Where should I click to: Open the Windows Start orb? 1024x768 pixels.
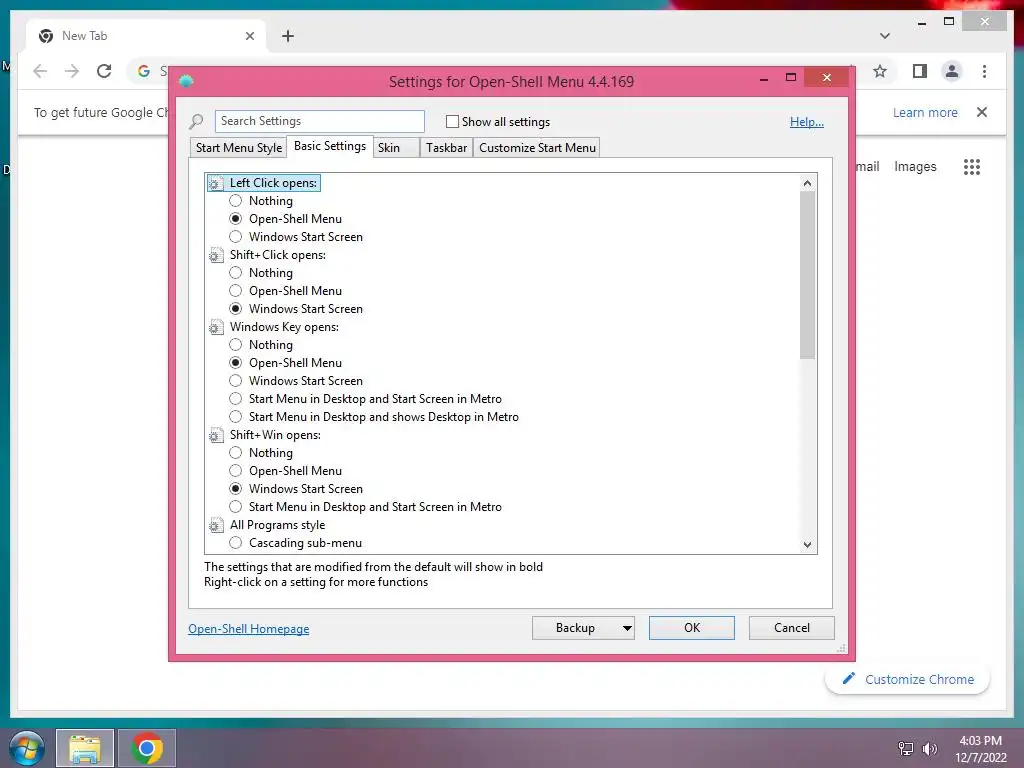click(x=27, y=748)
